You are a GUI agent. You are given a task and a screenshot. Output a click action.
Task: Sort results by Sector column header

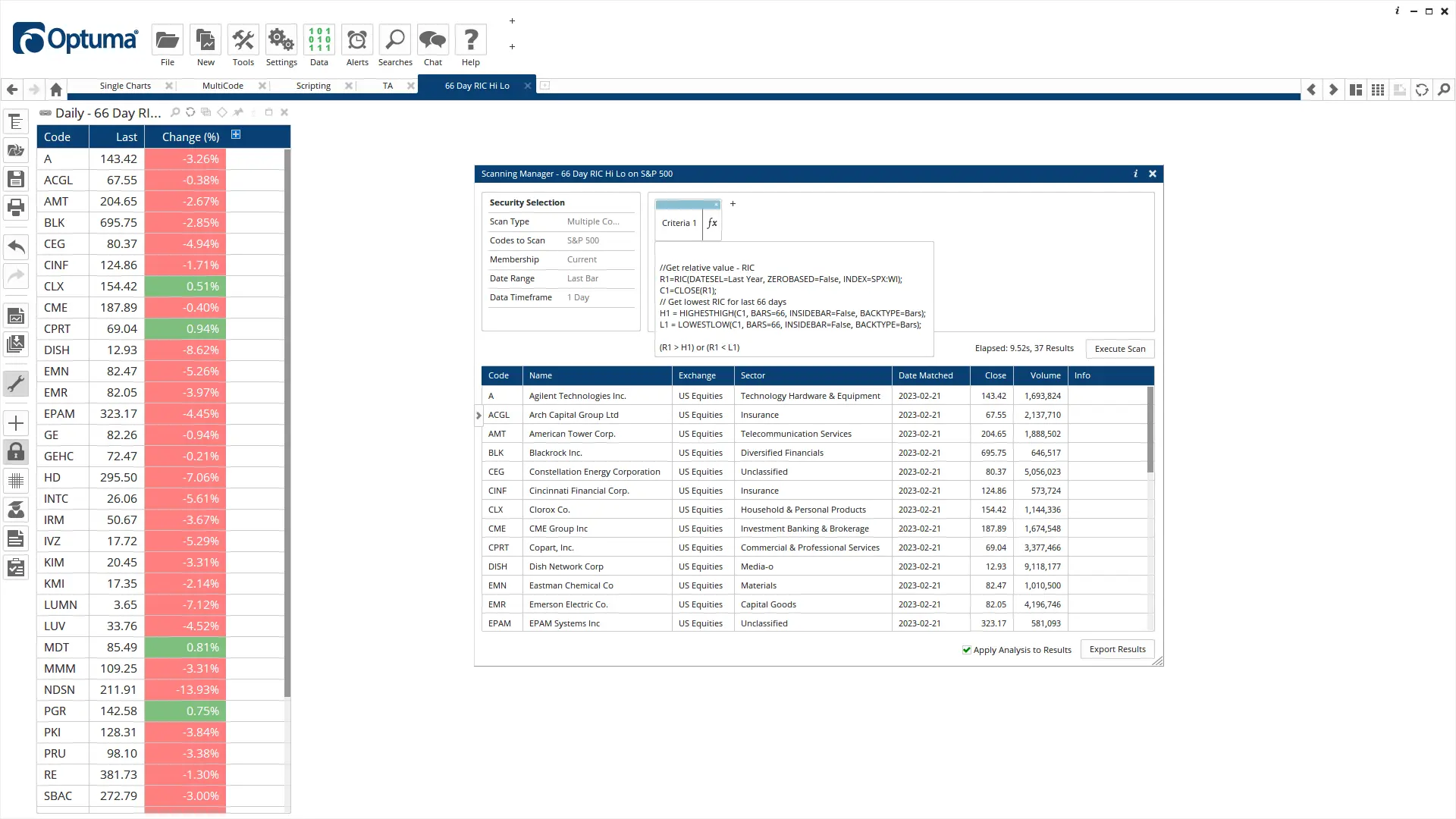(x=813, y=376)
